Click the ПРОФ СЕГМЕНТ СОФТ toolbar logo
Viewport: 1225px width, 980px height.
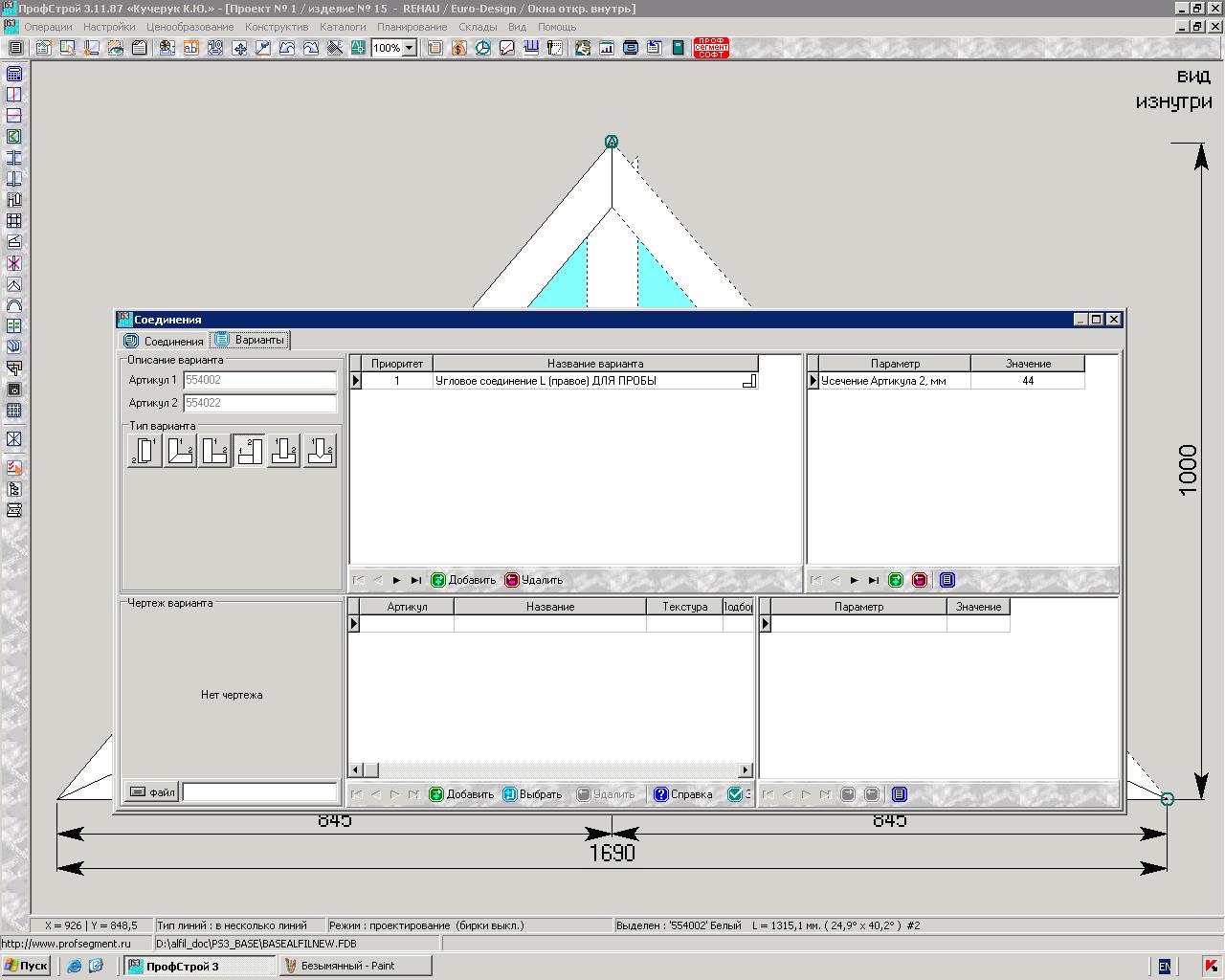pyautogui.click(x=711, y=48)
